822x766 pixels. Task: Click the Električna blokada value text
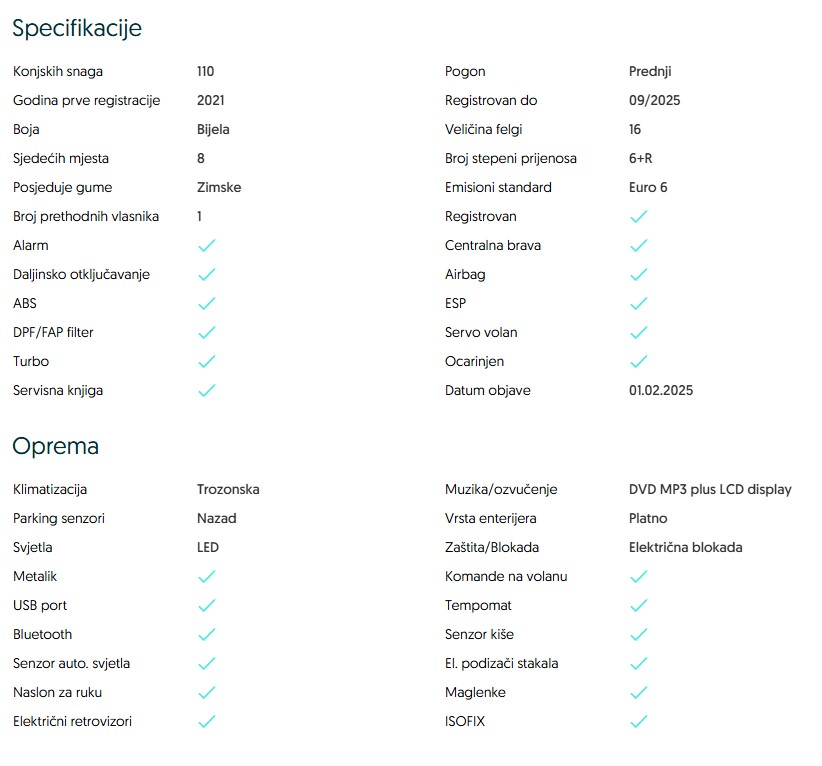coord(685,547)
